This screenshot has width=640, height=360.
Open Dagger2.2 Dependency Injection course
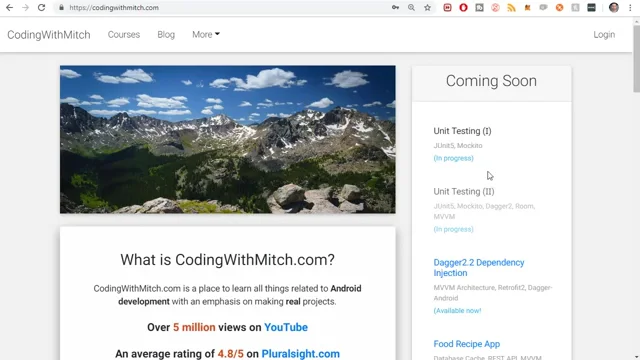[479, 268]
